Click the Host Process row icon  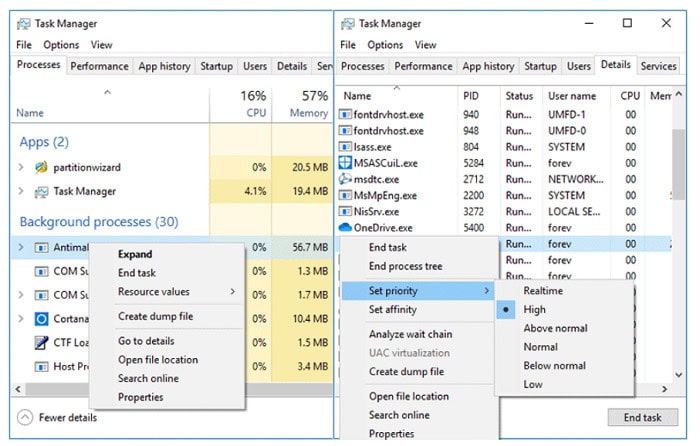click(x=41, y=367)
